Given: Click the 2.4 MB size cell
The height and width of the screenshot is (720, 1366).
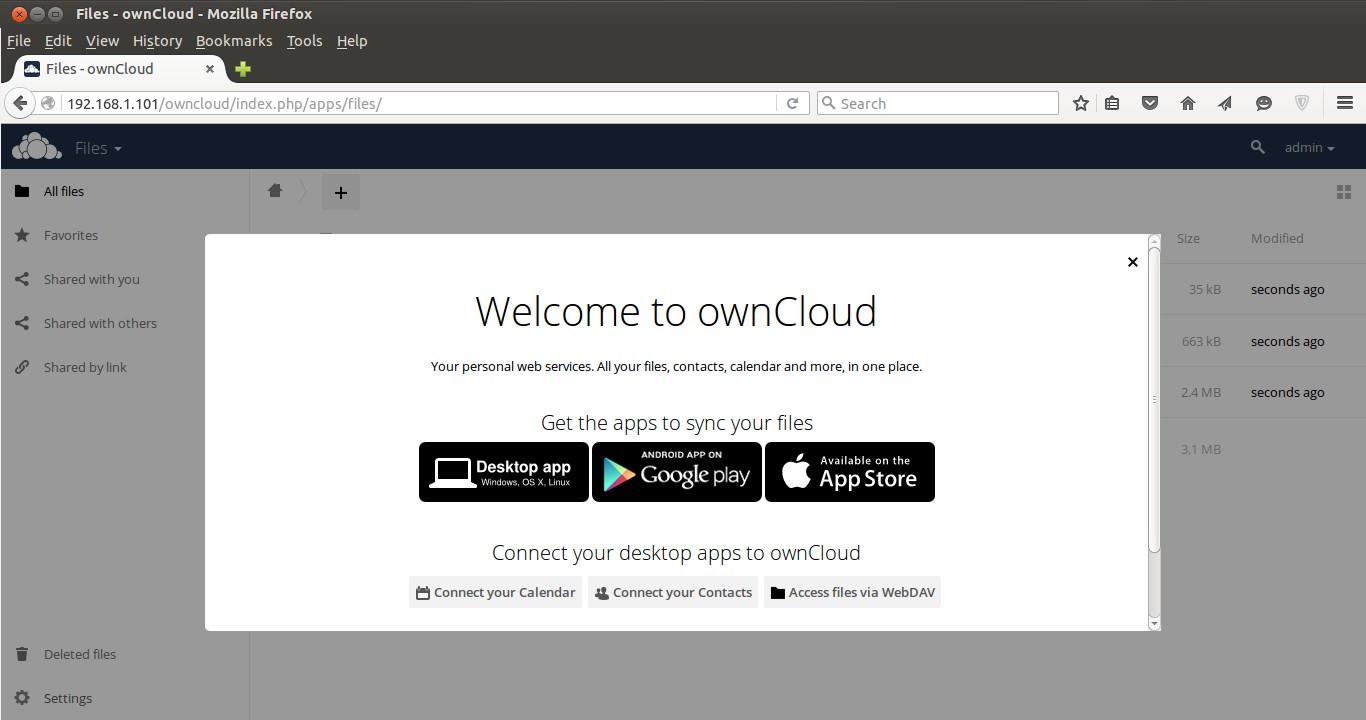Looking at the screenshot, I should pos(1201,392).
